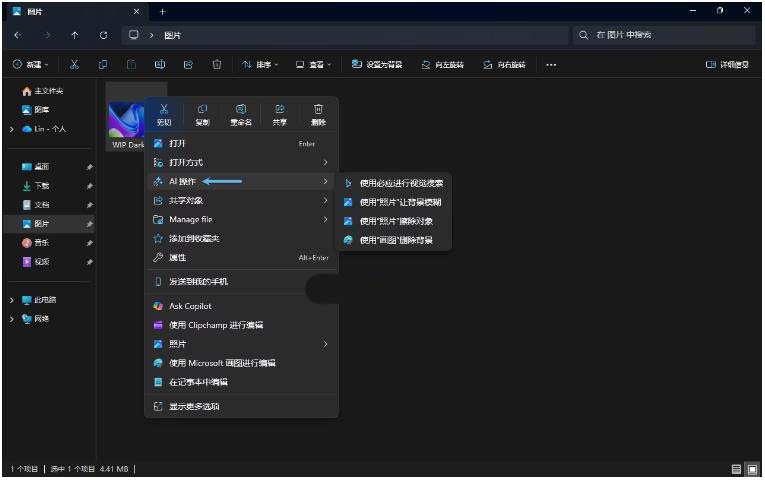Click 向左旋转 toolbar button
765x480 pixels.
pos(443,64)
